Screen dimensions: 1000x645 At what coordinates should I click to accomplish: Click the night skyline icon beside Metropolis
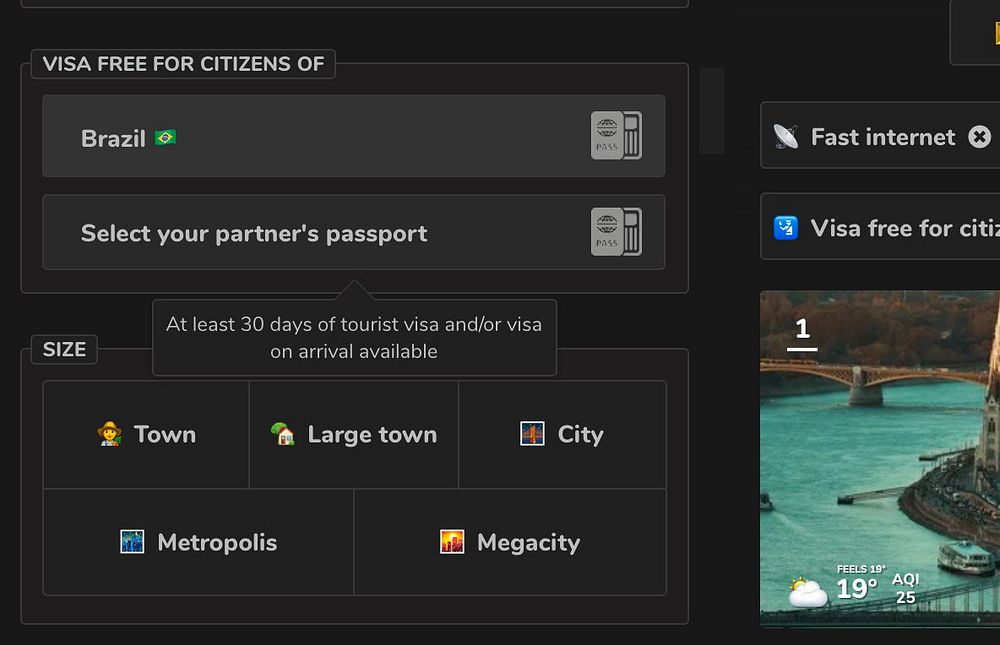[x=132, y=542]
